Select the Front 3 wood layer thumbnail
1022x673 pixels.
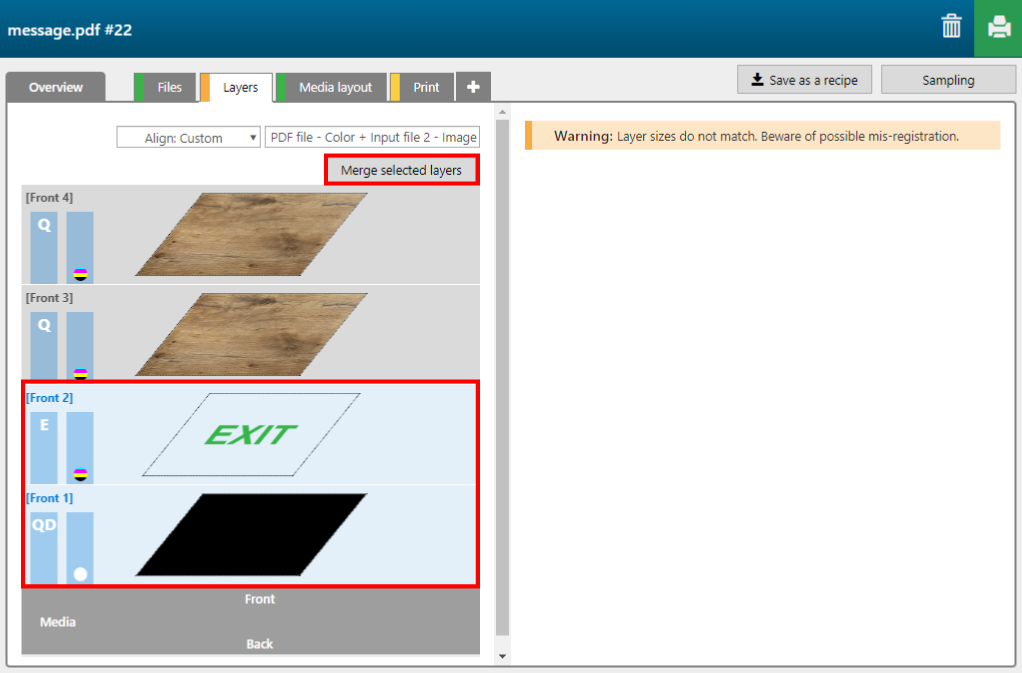tap(251, 334)
